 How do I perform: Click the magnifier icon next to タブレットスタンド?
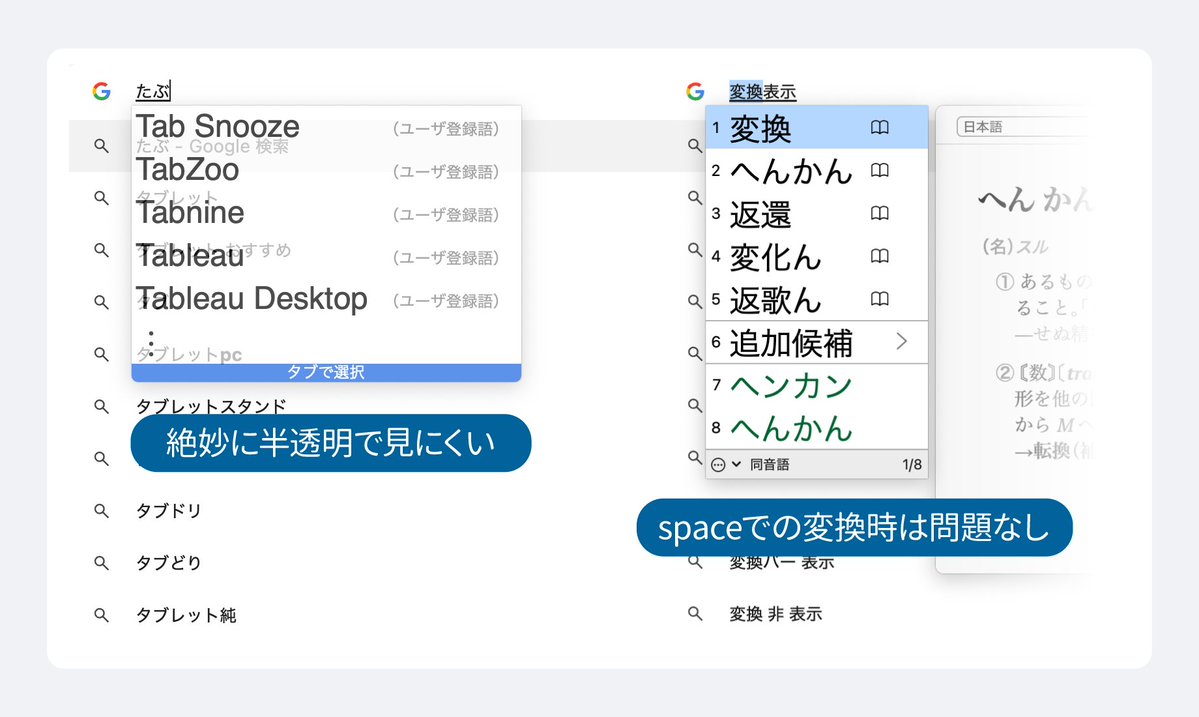pos(101,404)
